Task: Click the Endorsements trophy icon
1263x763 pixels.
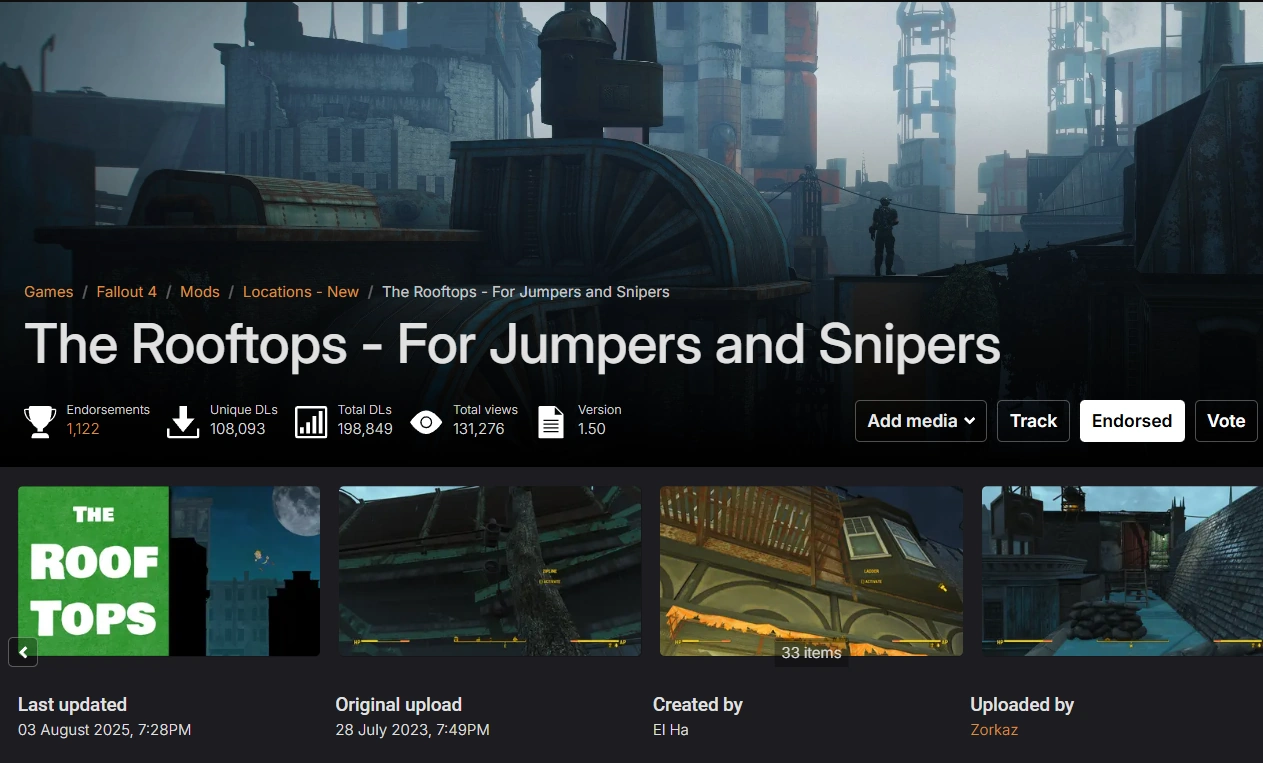Action: click(40, 421)
